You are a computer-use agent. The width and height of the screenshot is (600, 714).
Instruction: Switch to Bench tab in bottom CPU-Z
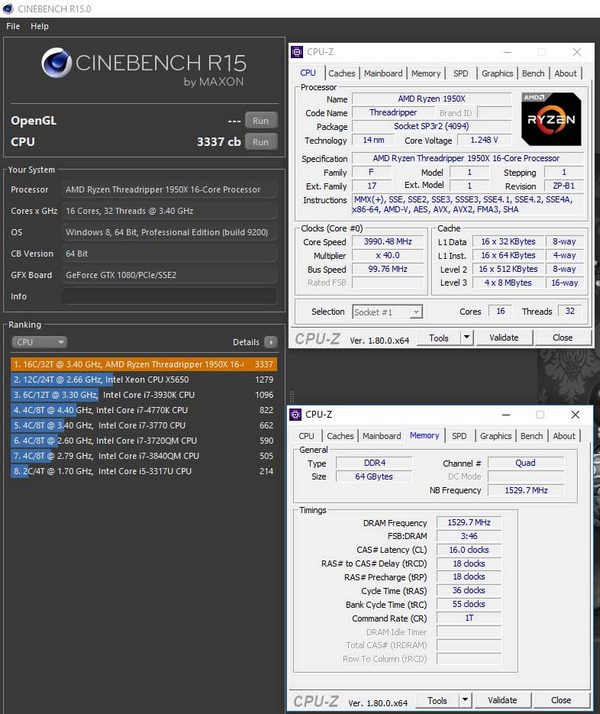pos(532,436)
